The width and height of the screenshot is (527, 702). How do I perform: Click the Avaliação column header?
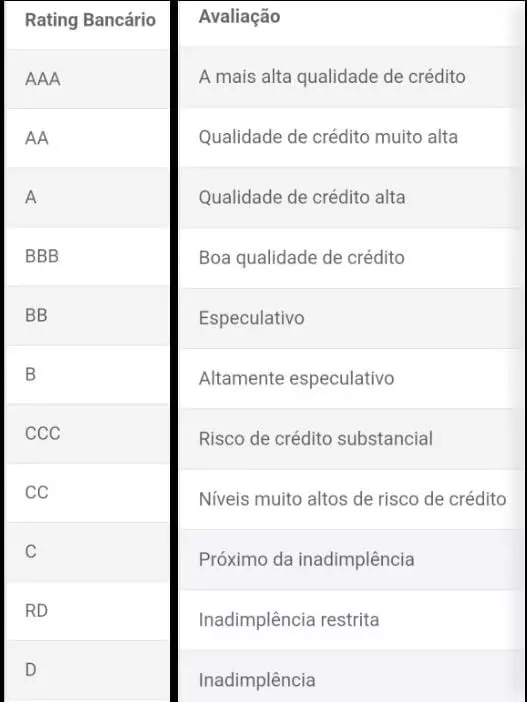(x=240, y=17)
